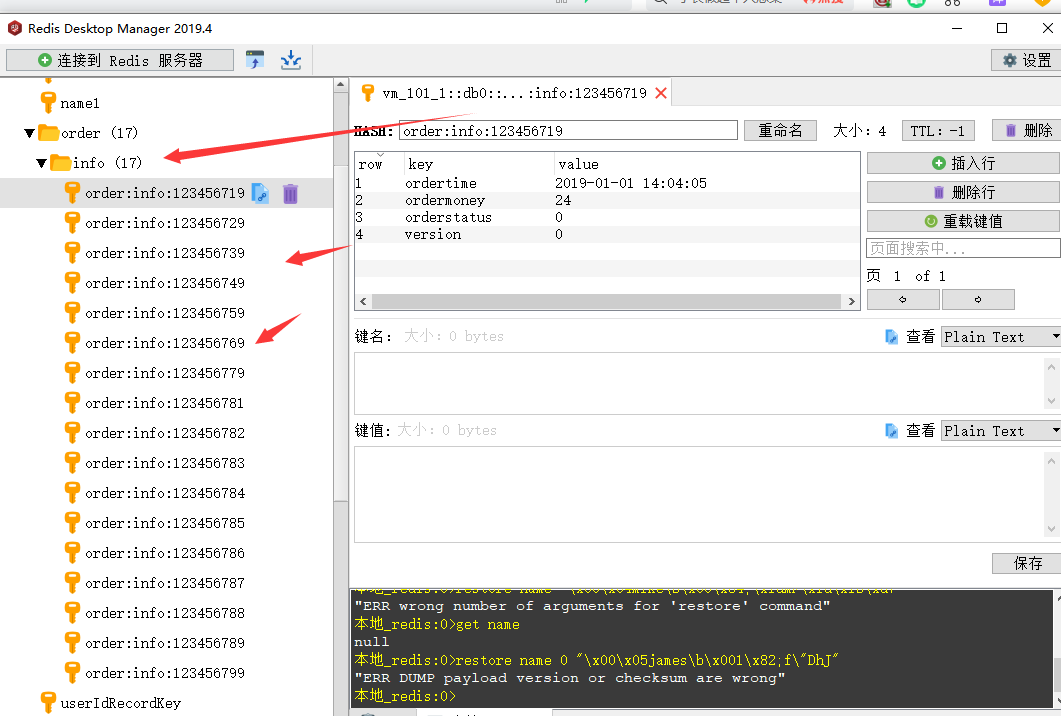Open key name Plain Text view dropdown
1061x716 pixels.
[x=1000, y=337]
